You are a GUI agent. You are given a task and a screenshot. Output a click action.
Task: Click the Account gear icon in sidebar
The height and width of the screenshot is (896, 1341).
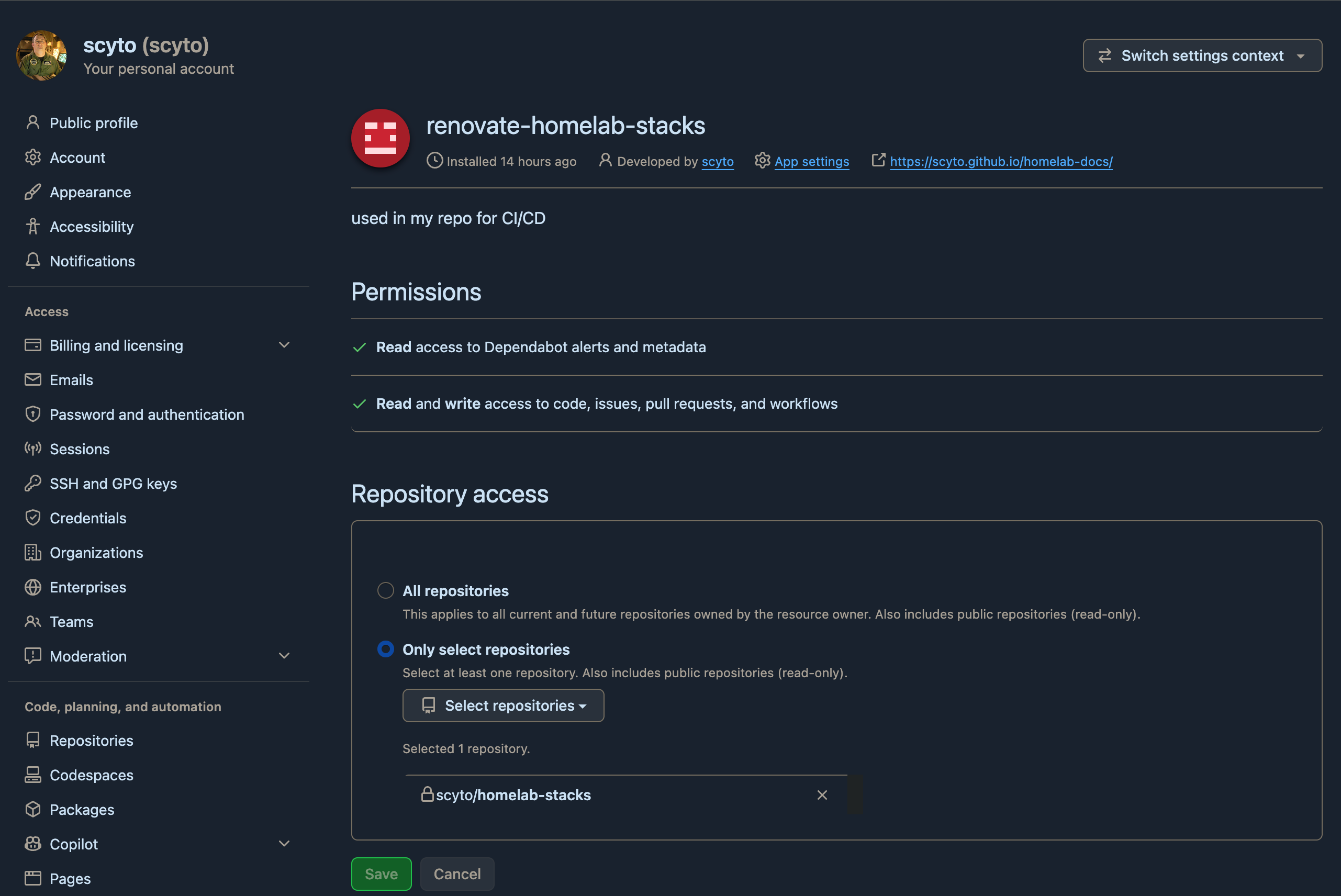pyautogui.click(x=32, y=157)
